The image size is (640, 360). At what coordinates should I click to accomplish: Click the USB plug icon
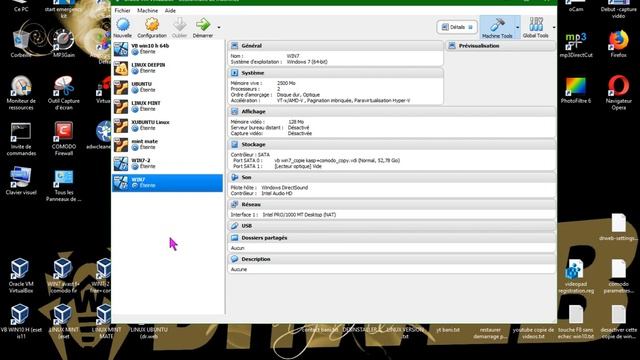234,226
